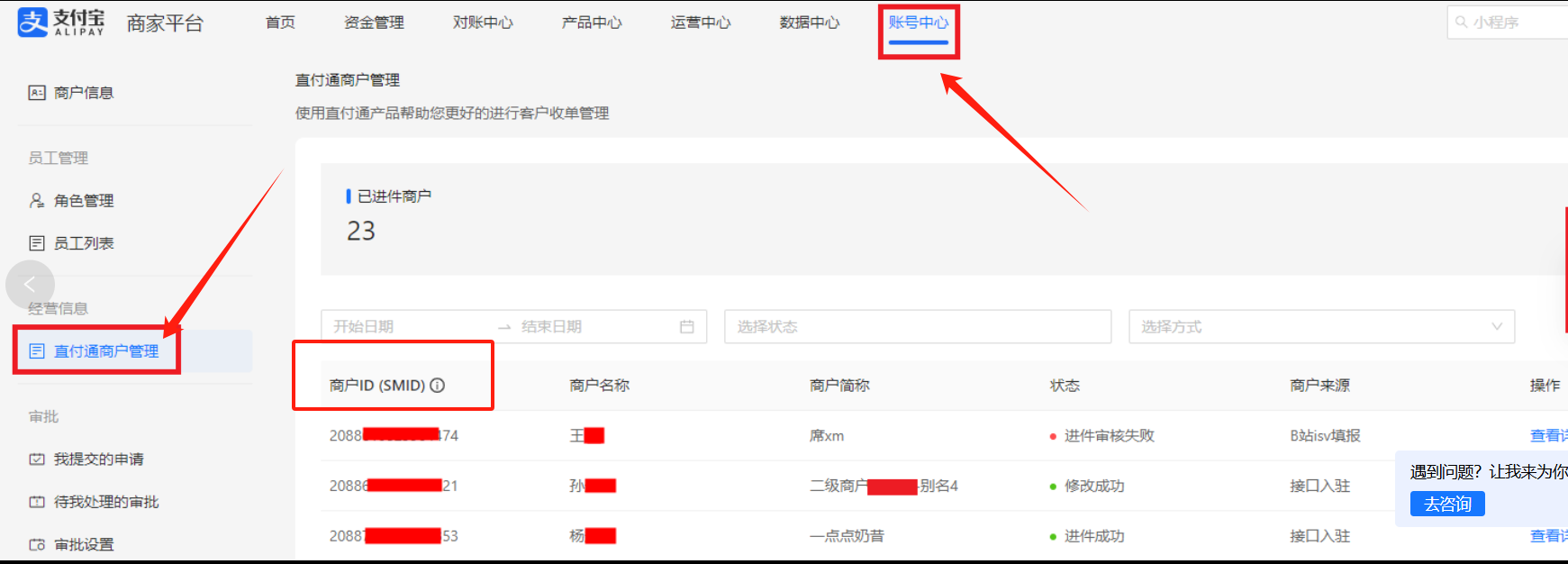Switch to the 资金管理 tab
The image size is (1568, 564).
374,23
